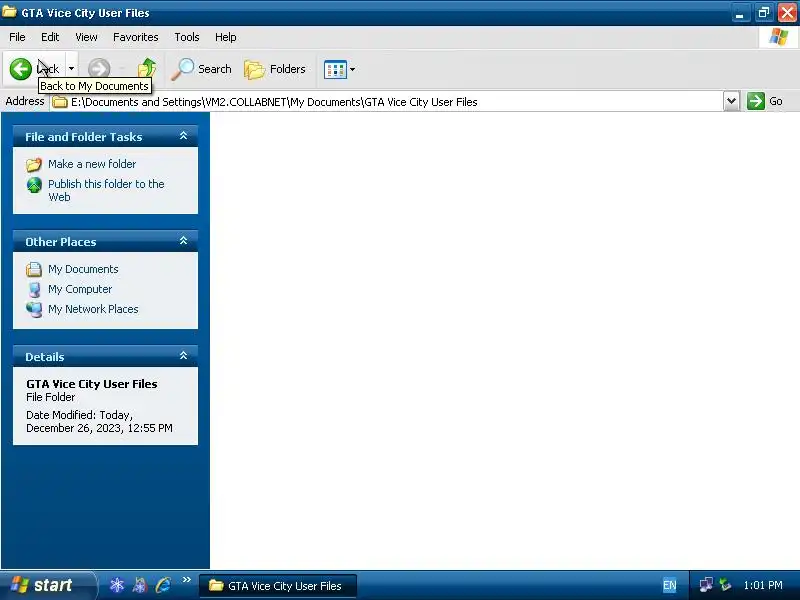Open the File menu

(17, 37)
